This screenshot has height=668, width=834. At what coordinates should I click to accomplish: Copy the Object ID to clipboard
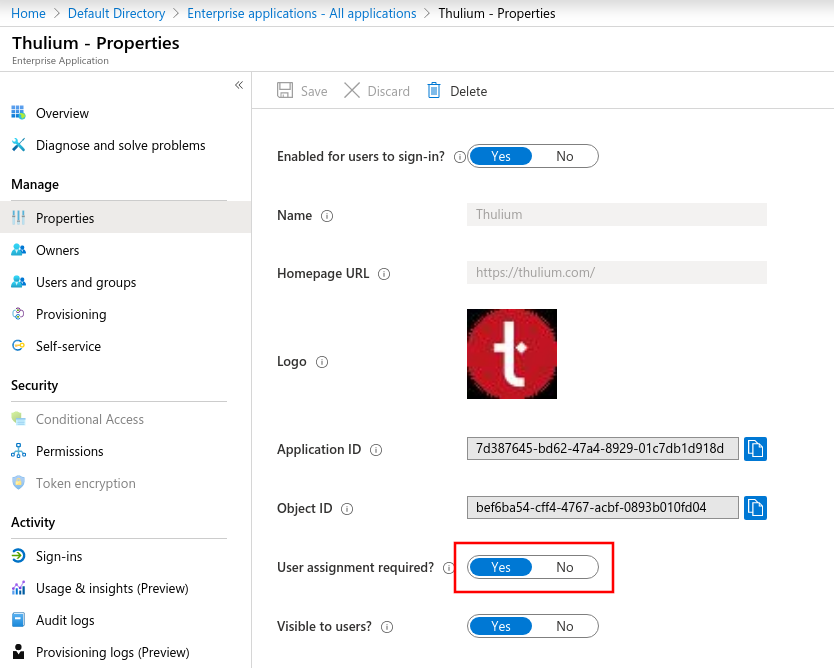pyautogui.click(x=755, y=508)
